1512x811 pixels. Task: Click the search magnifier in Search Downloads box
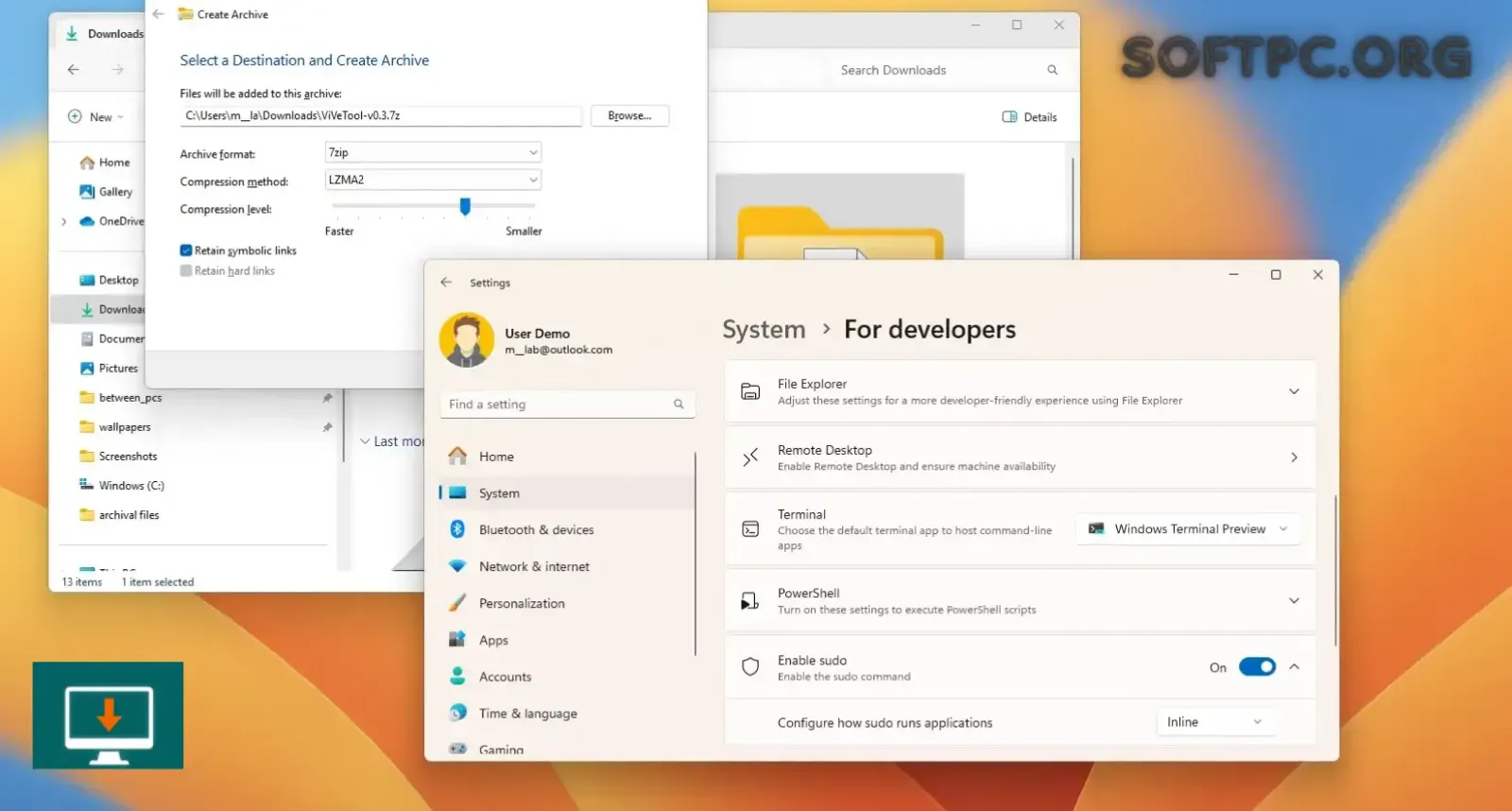coord(1052,70)
